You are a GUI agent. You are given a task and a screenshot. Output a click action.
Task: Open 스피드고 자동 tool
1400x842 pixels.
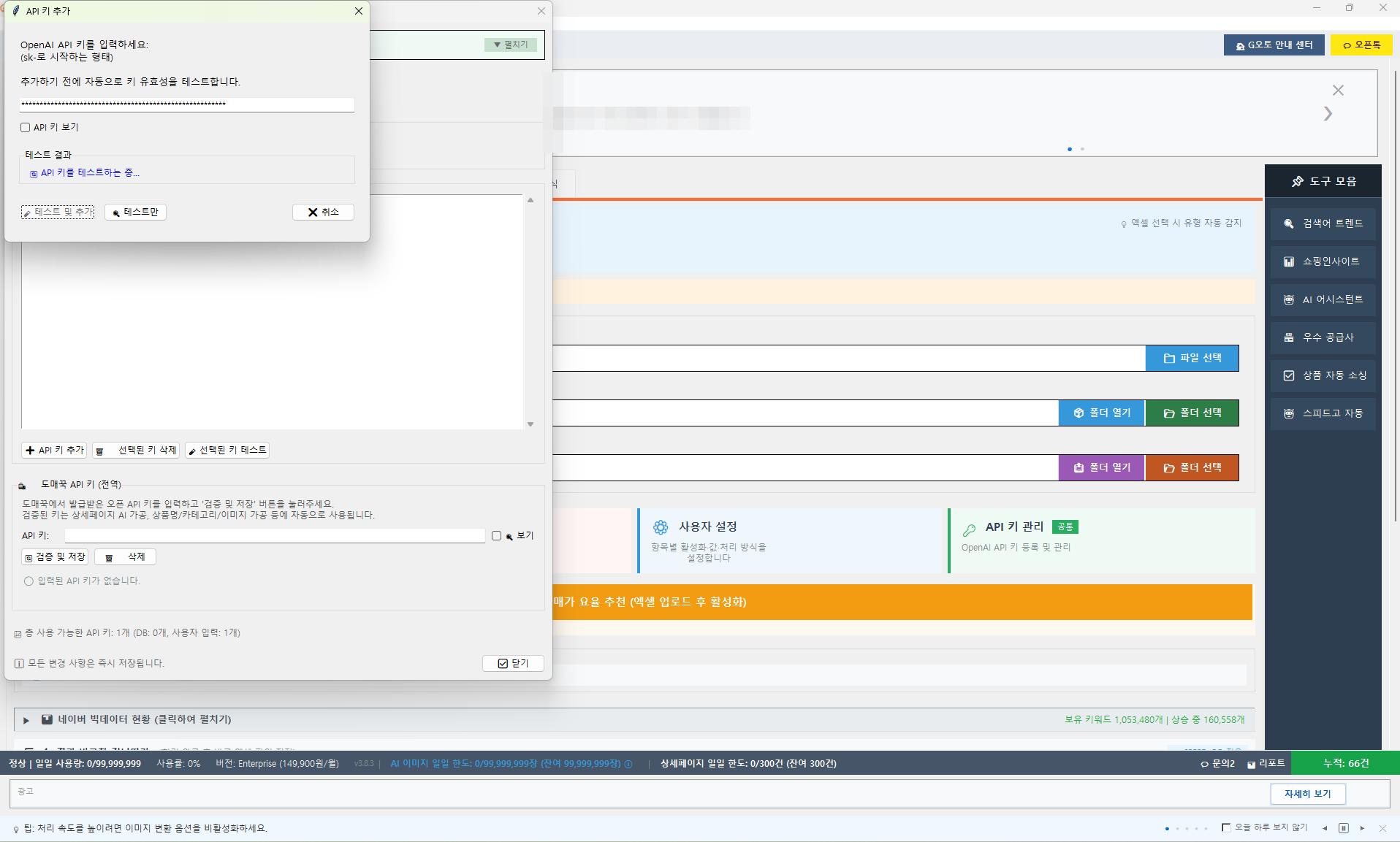(x=1323, y=413)
